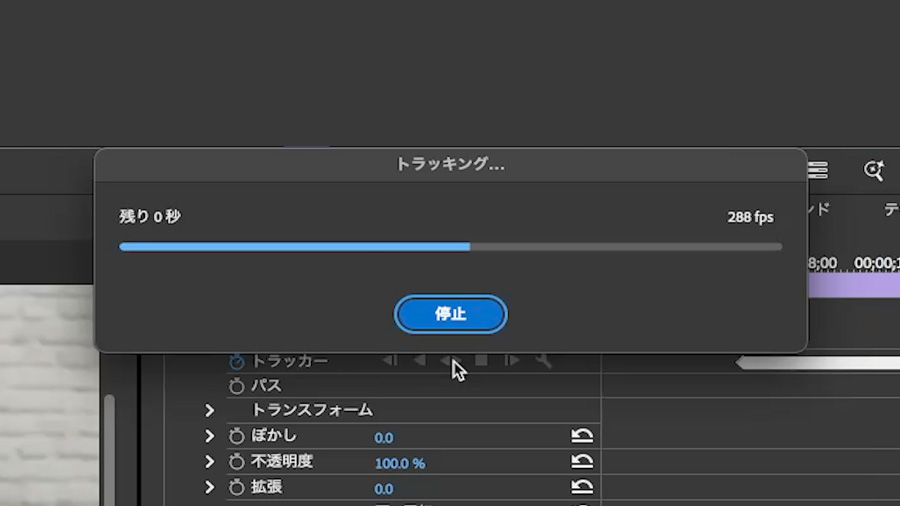Click the 残り 0 秒 remaining time text

click(150, 216)
